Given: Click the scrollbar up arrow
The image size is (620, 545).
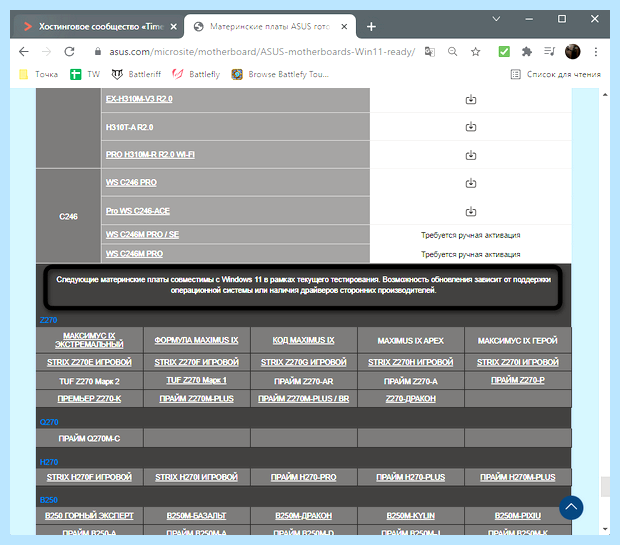Looking at the screenshot, I should pyautogui.click(x=605, y=95).
